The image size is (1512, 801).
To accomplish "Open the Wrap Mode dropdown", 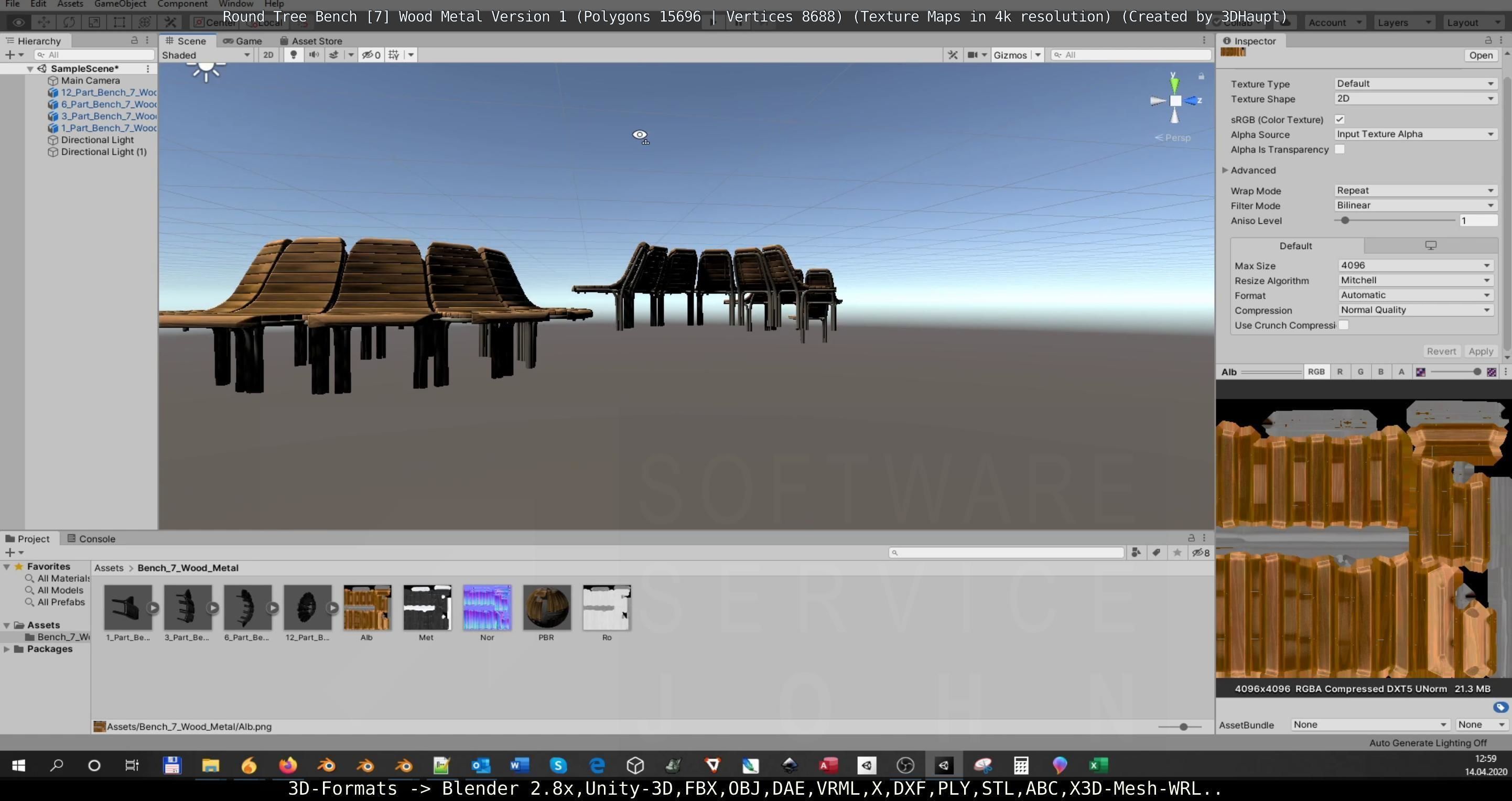I will click(x=1414, y=190).
